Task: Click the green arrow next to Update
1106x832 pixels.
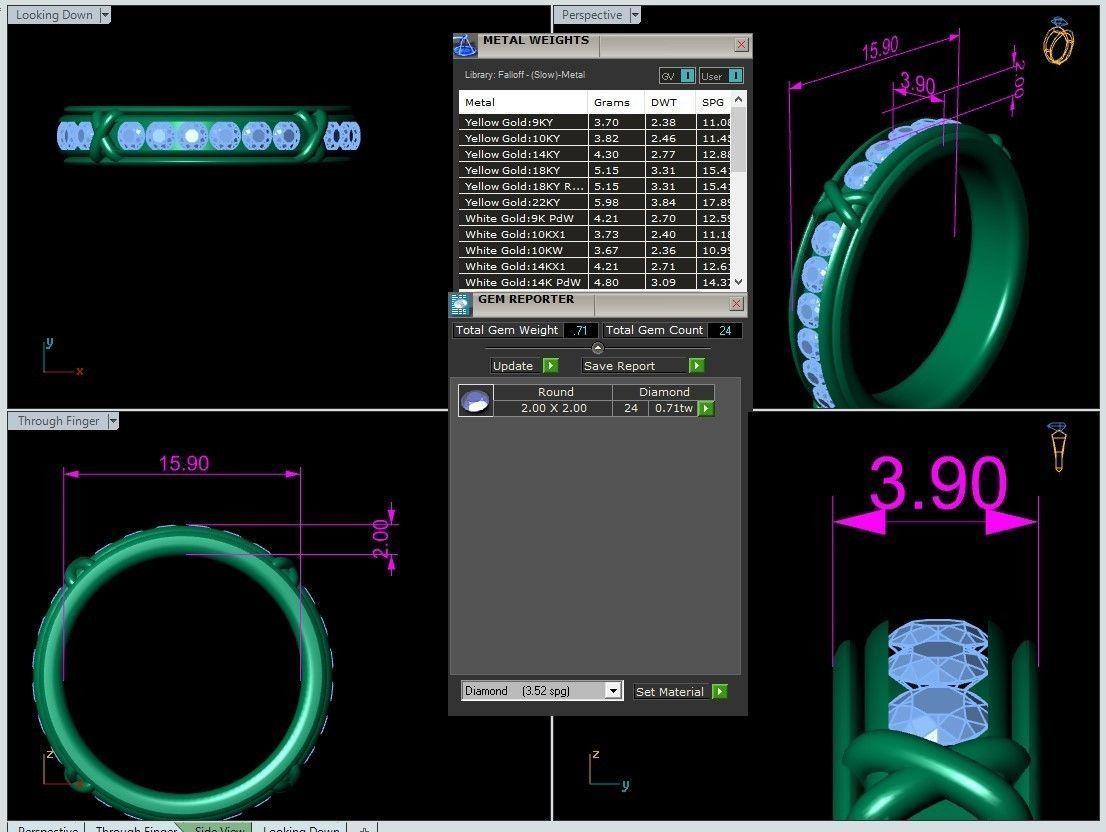Action: pyautogui.click(x=551, y=365)
